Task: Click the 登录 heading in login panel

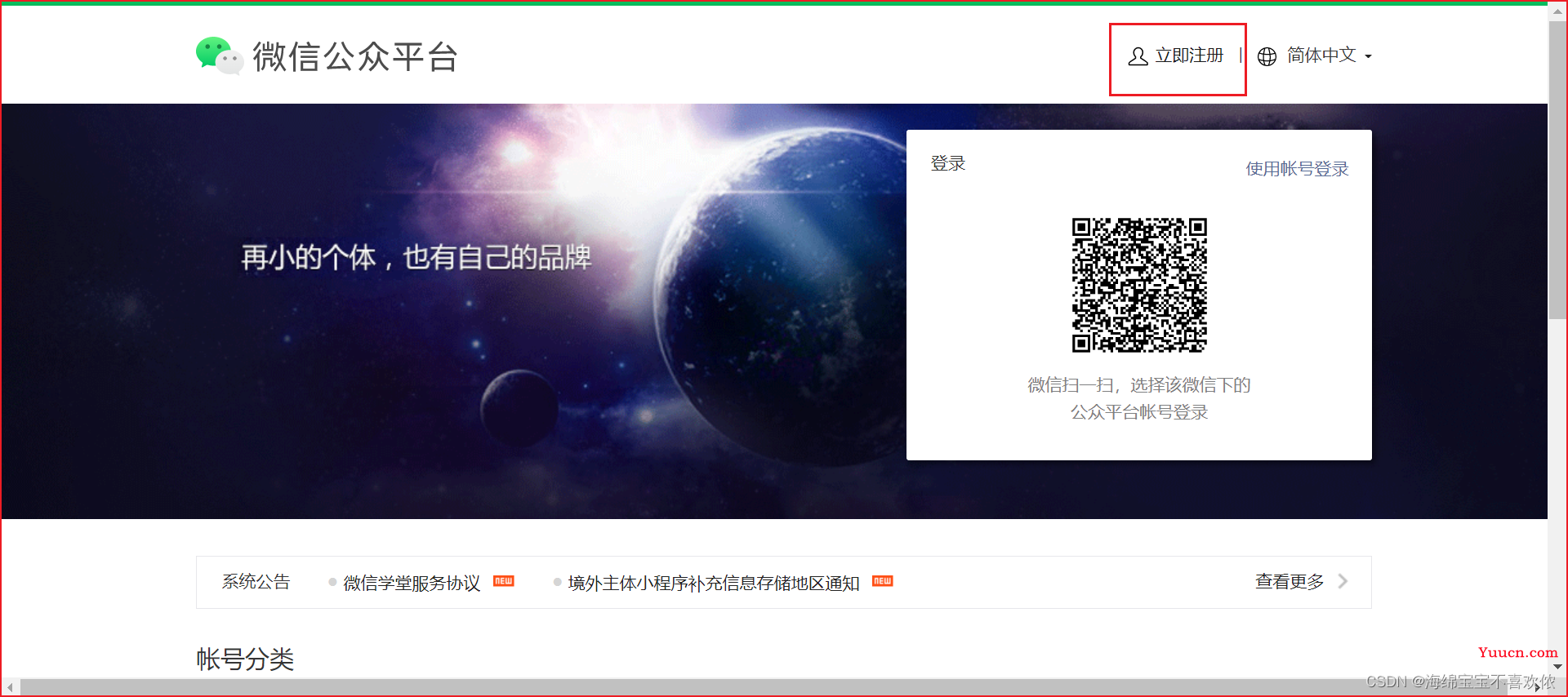Action: tap(948, 163)
